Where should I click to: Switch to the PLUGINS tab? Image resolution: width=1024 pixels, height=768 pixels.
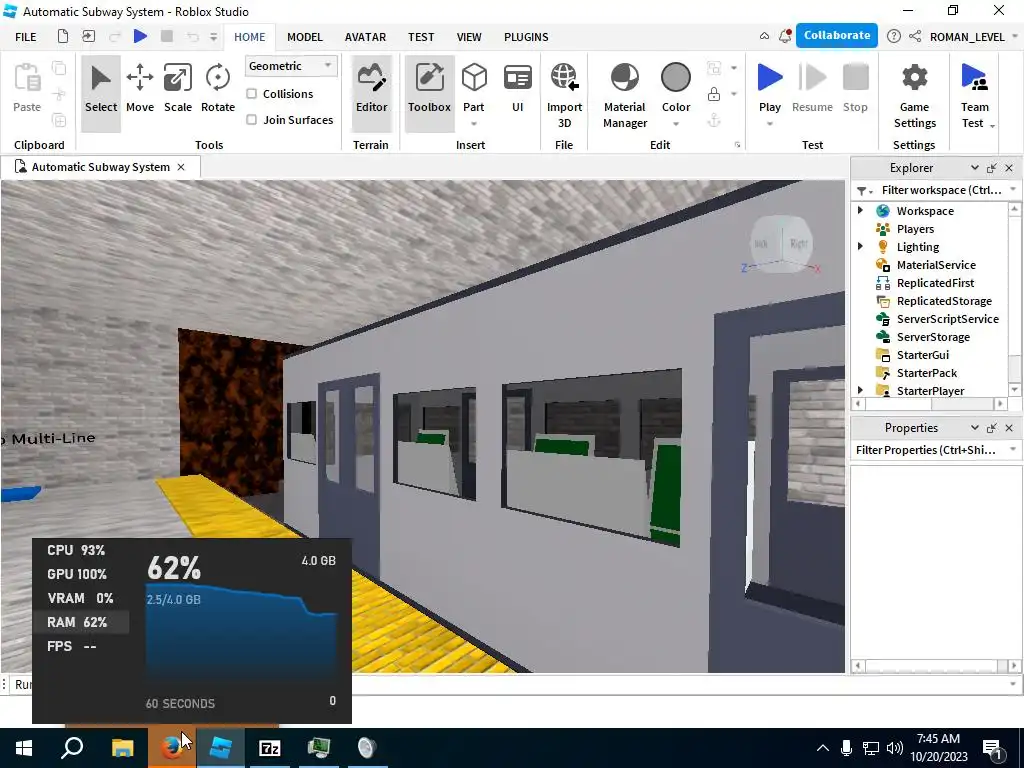[x=526, y=37]
